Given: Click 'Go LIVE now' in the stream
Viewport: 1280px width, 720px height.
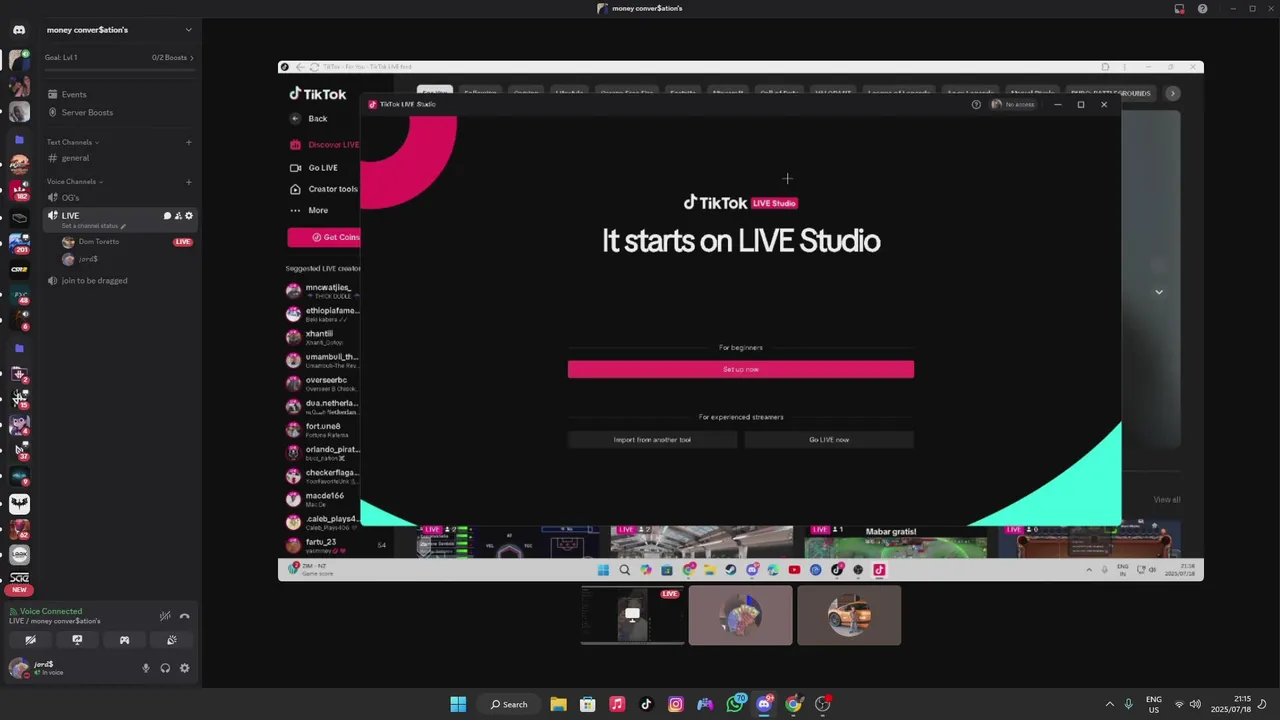Looking at the screenshot, I should click(x=829, y=440).
